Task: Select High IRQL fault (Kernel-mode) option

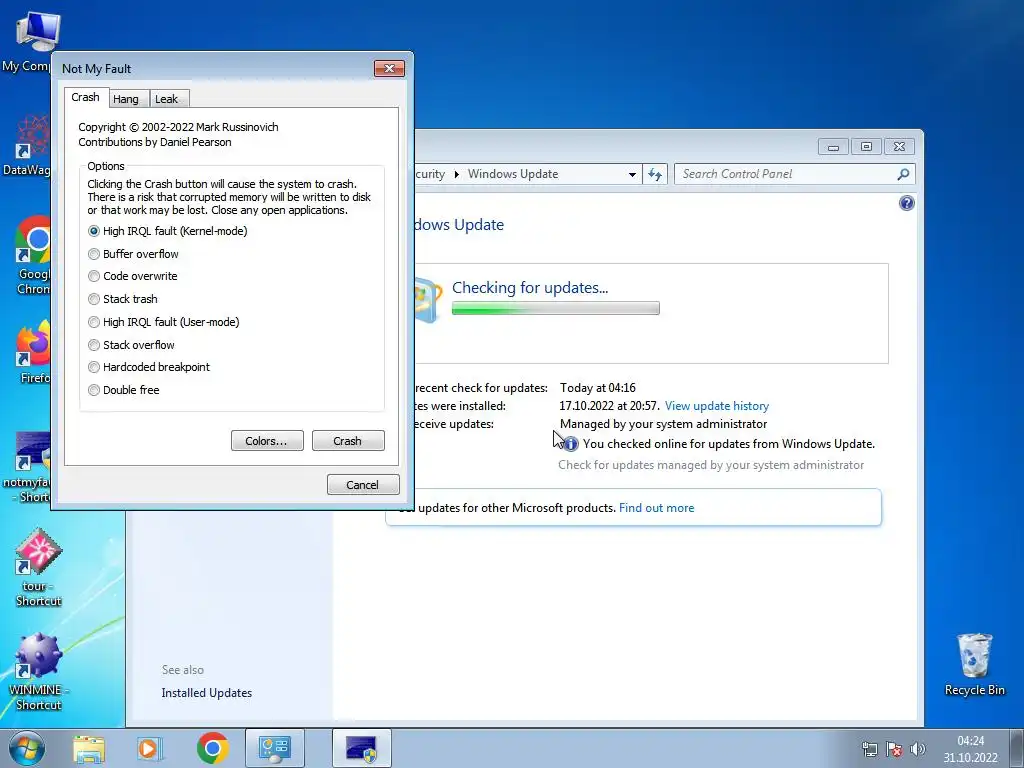Action: coord(167,231)
